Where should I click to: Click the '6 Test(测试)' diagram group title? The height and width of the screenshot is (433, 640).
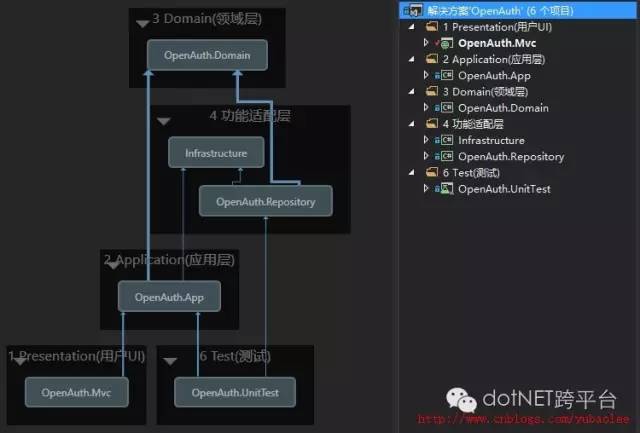coord(235,356)
